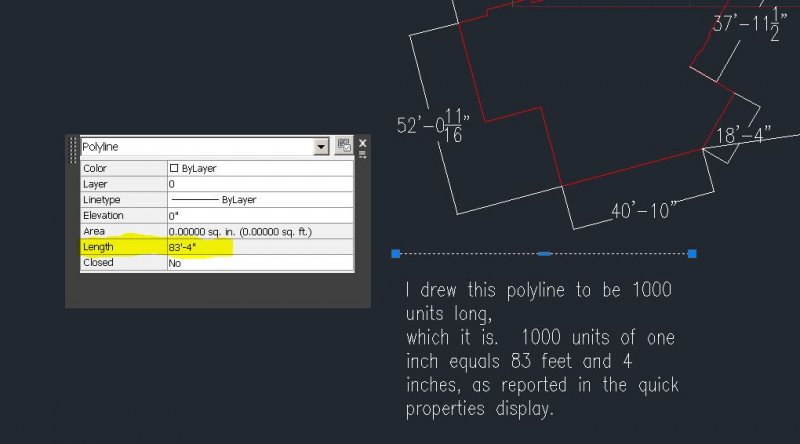The height and width of the screenshot is (444, 800).
Task: Open the palette options menu below the X
Action: pyautogui.click(x=362, y=155)
